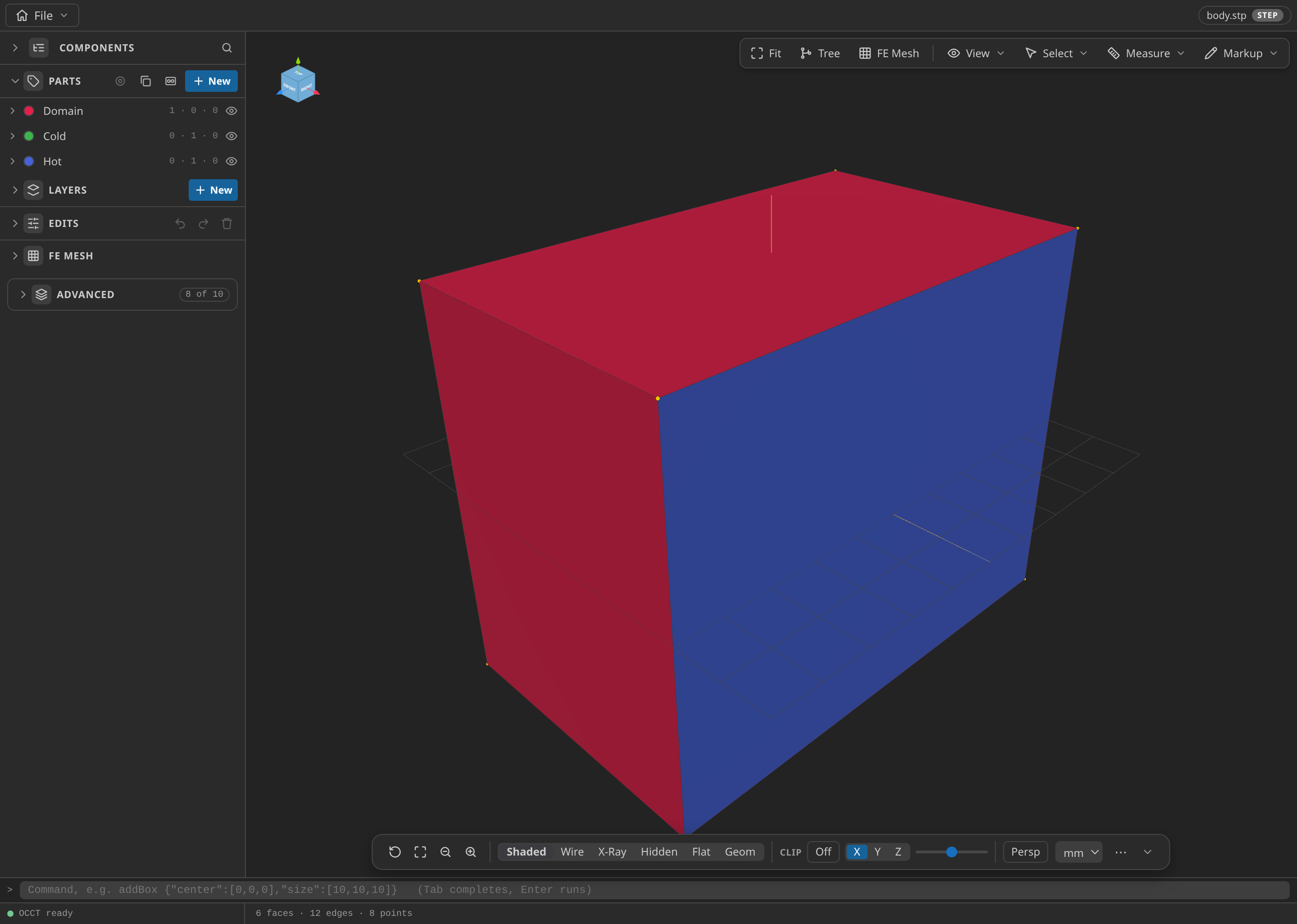Delete edits using the trash icon
Image resolution: width=1297 pixels, height=924 pixels.
pyautogui.click(x=227, y=224)
